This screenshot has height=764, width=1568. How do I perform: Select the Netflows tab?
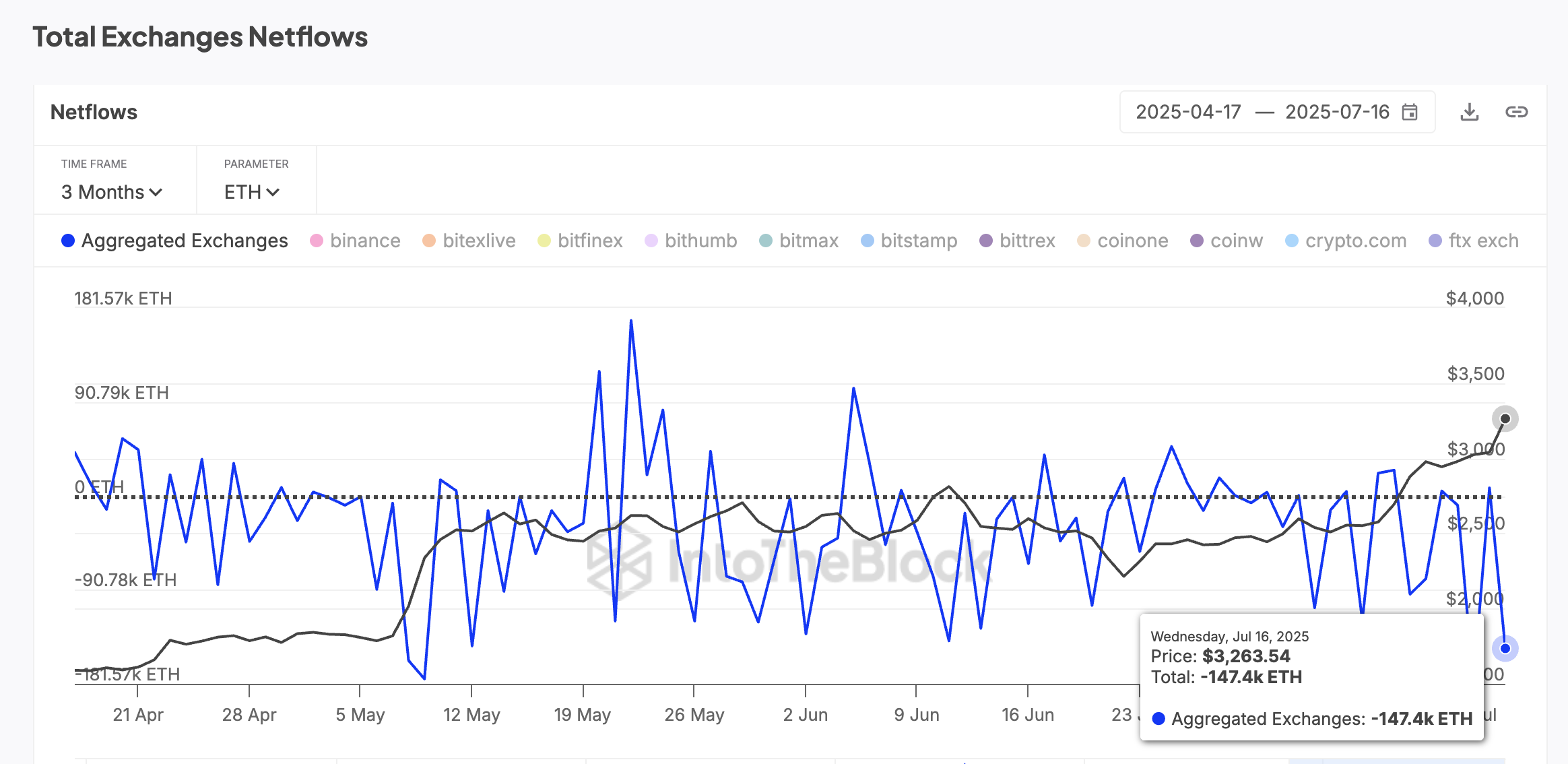(x=94, y=112)
